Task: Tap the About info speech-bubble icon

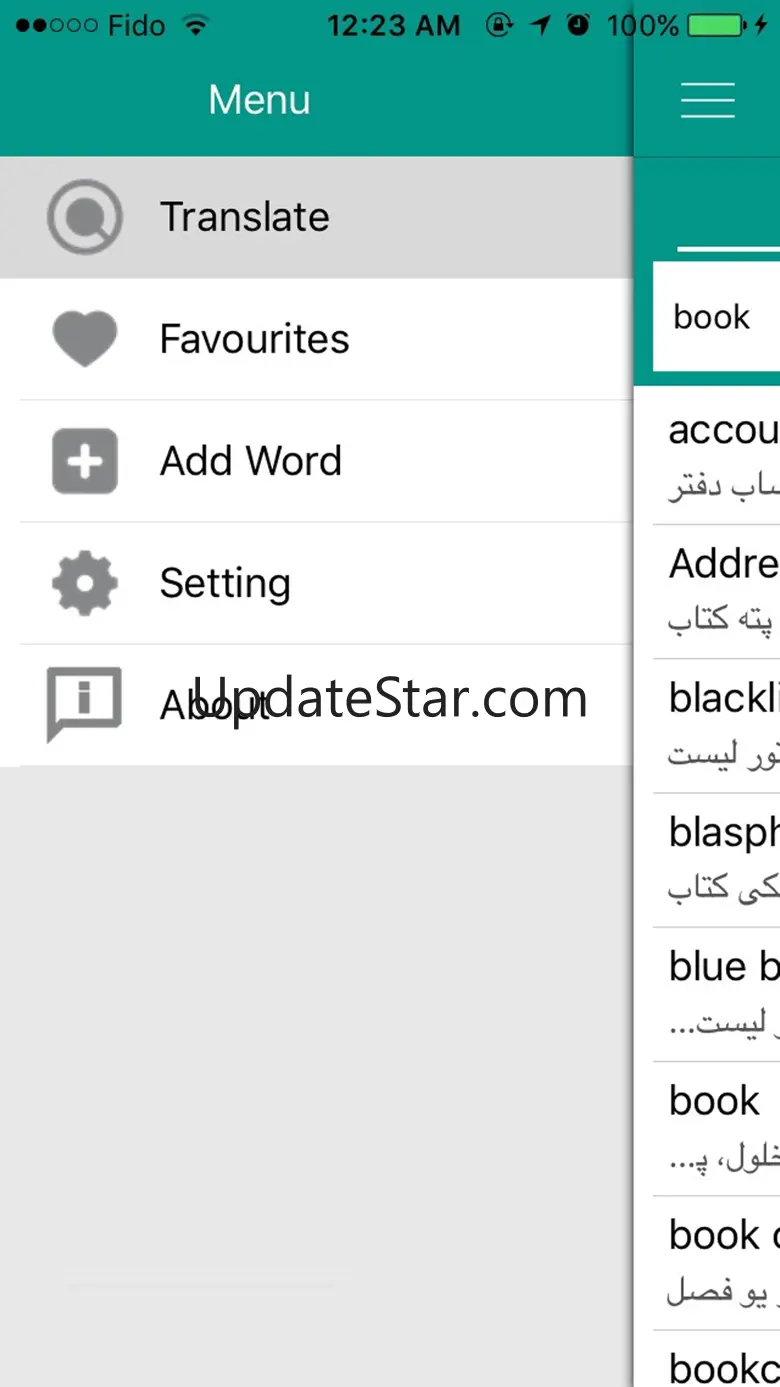Action: pos(85,704)
